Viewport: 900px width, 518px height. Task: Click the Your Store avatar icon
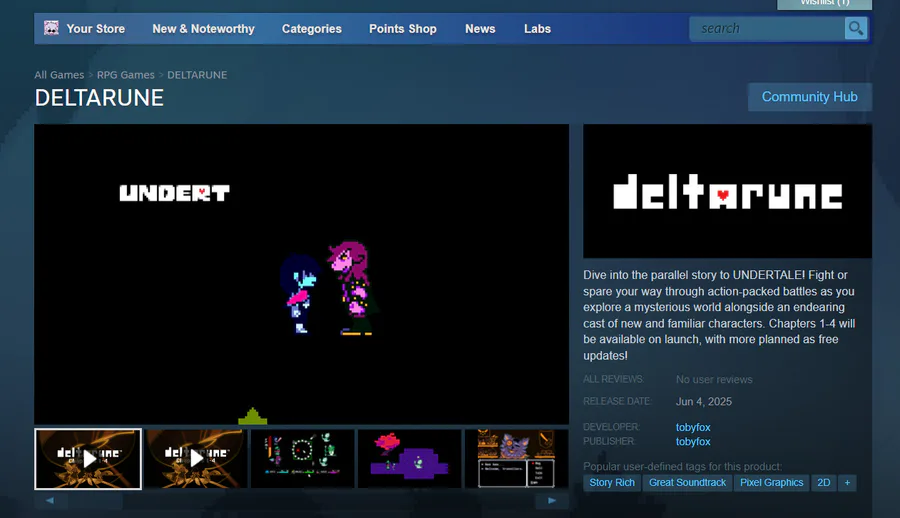tap(51, 28)
